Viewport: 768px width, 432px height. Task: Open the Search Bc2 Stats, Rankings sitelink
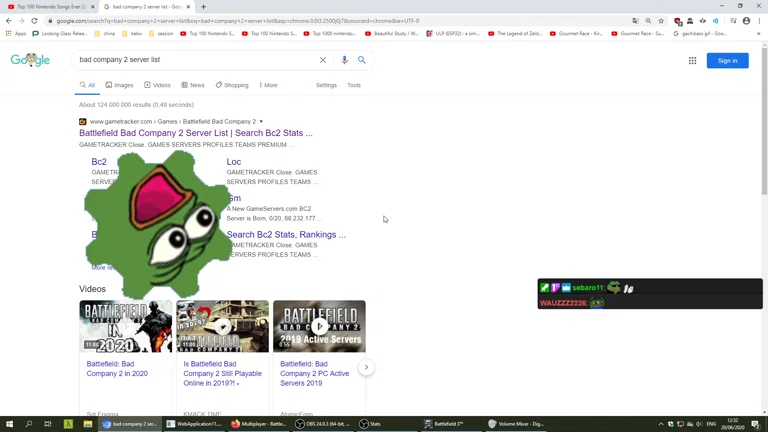286,235
